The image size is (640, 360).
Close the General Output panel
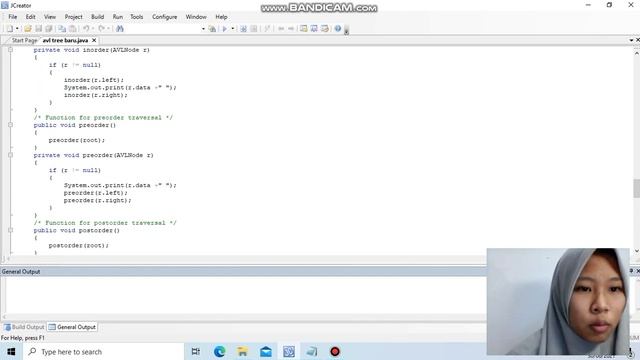coord(638,271)
